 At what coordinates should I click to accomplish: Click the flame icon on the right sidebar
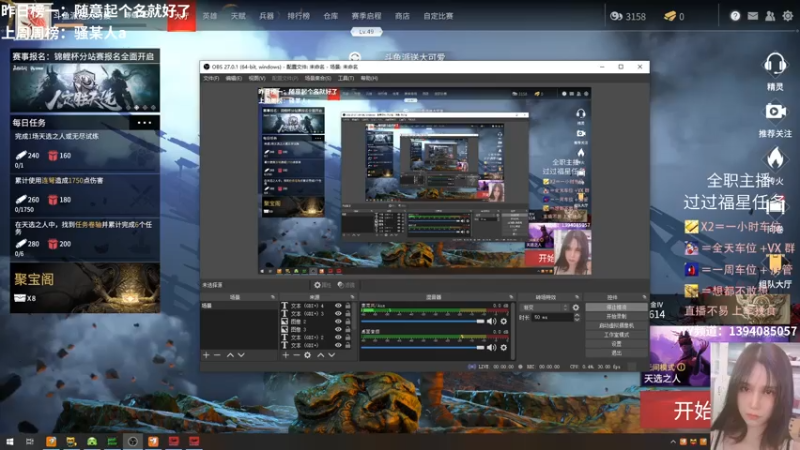pyautogui.click(x=775, y=158)
